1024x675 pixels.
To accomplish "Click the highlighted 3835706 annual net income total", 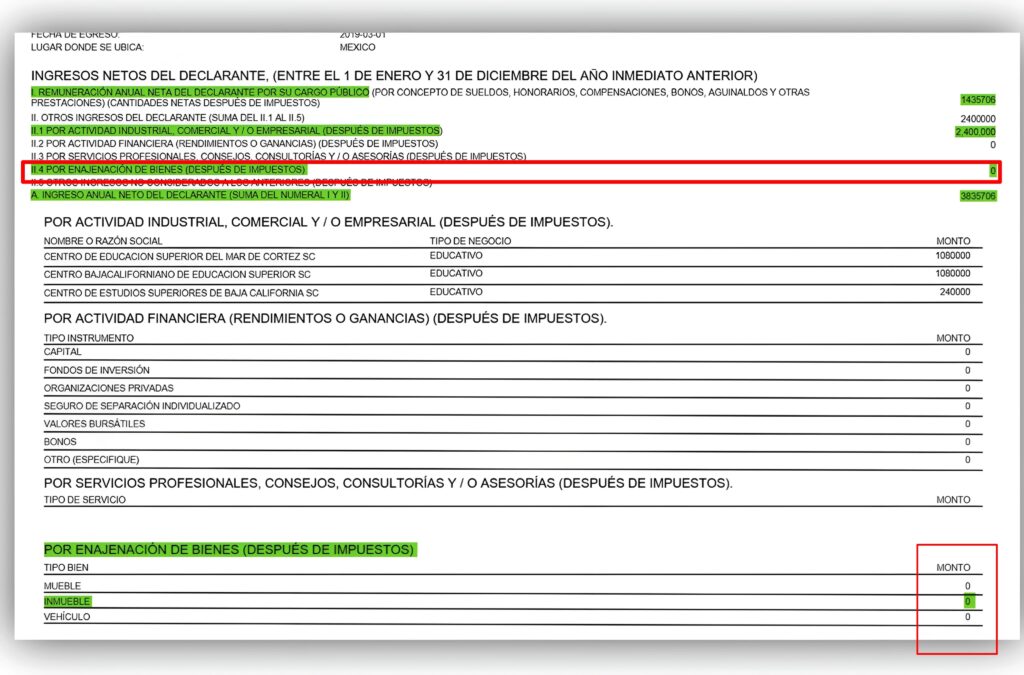I will [977, 197].
